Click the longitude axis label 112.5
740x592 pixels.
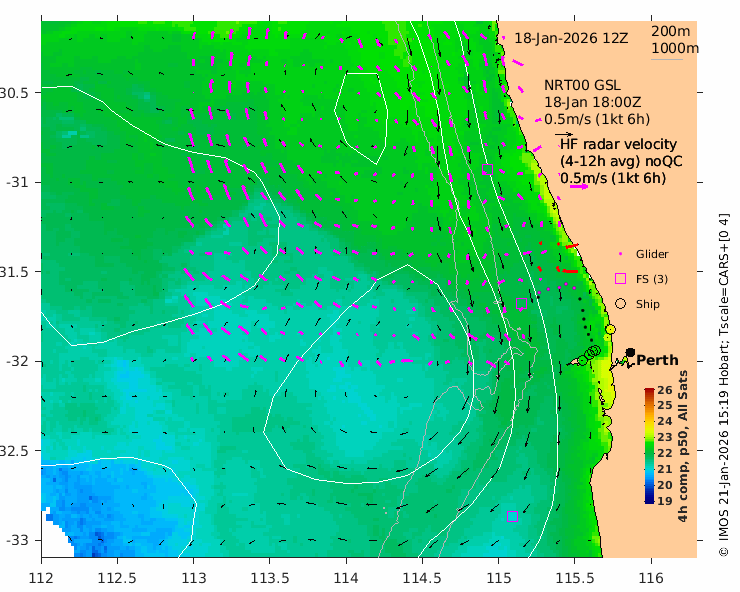[117, 578]
